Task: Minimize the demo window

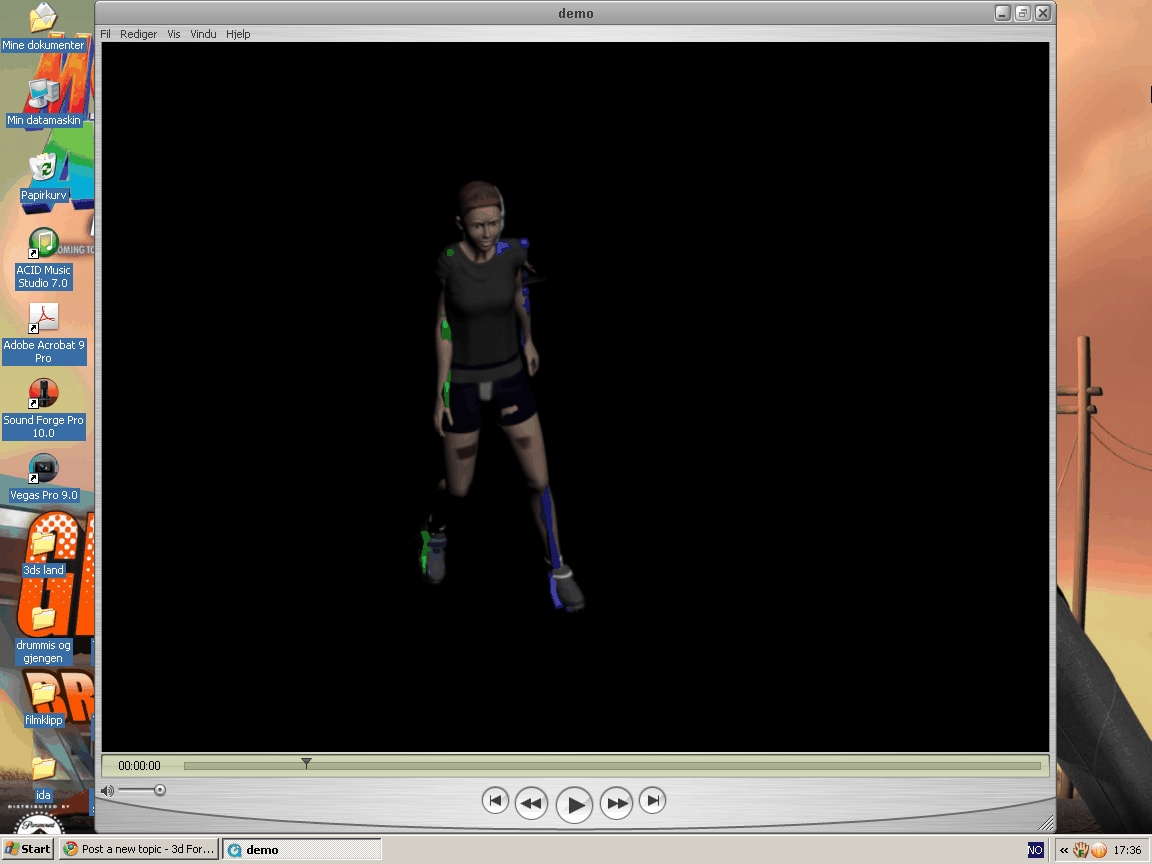Action: click(1003, 13)
